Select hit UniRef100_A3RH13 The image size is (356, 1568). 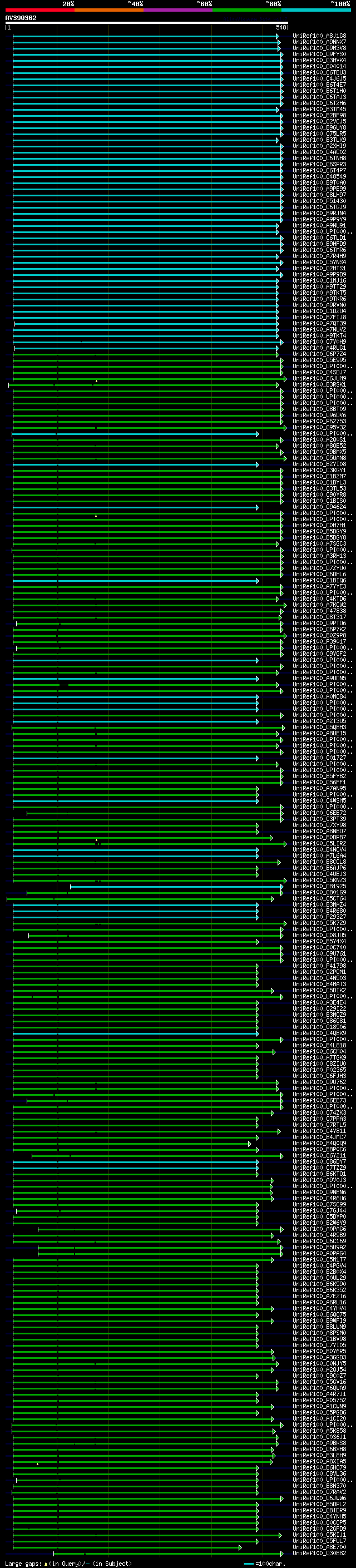tap(319, 556)
